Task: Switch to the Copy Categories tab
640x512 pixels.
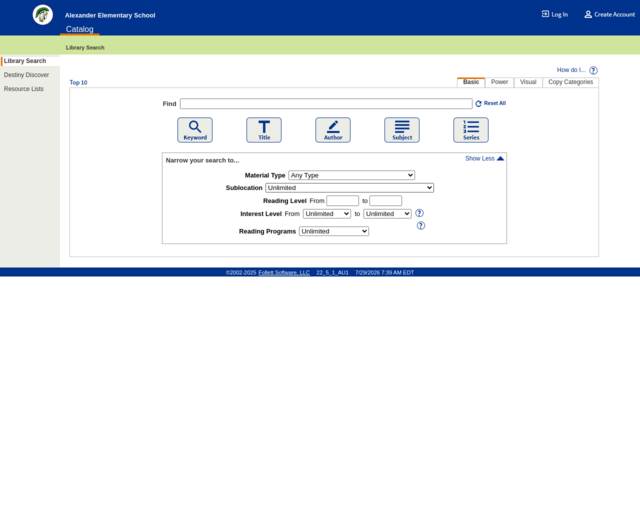Action: pyautogui.click(x=571, y=82)
